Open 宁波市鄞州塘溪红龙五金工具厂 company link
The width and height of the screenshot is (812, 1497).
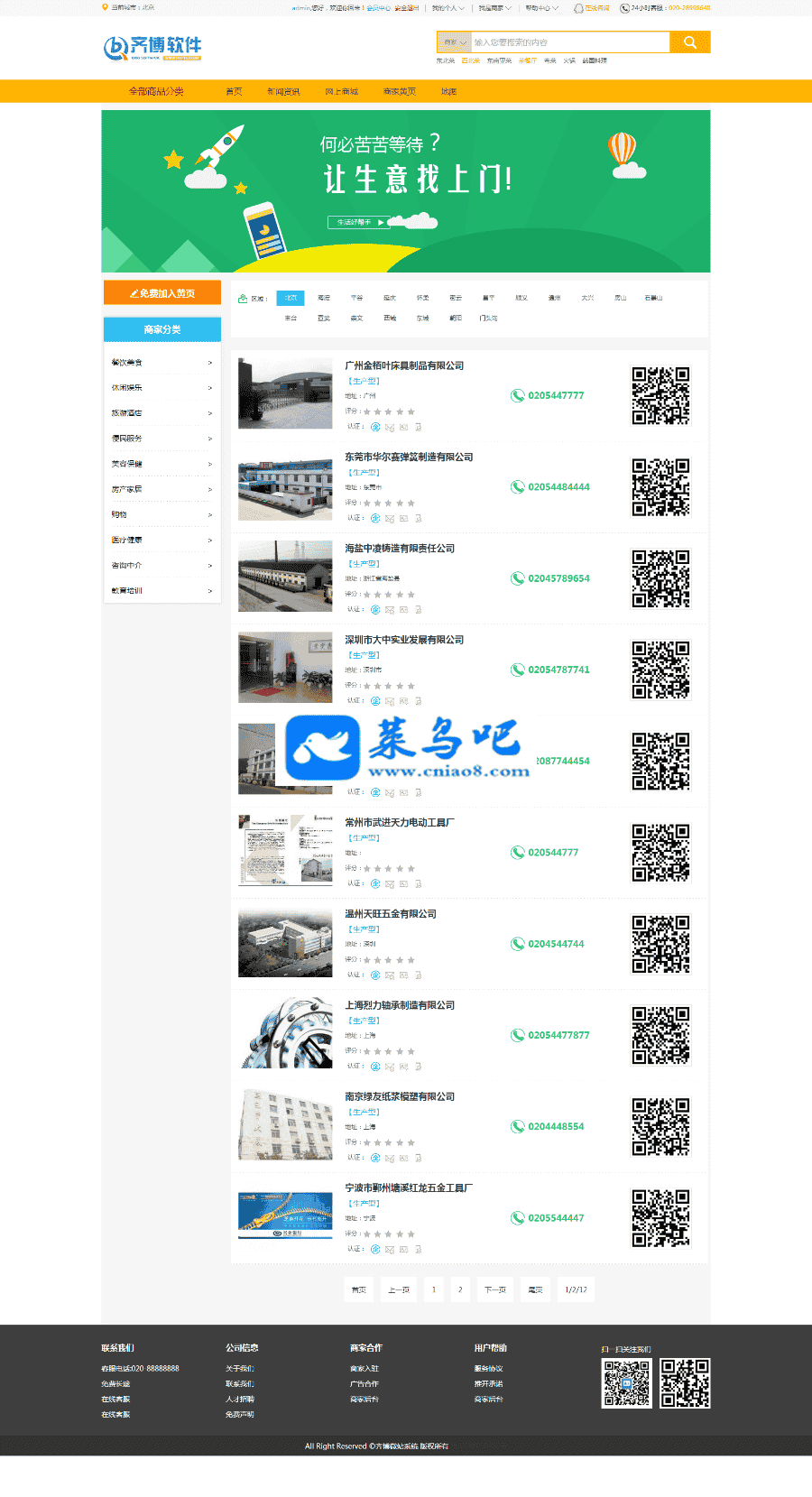pos(409,1188)
